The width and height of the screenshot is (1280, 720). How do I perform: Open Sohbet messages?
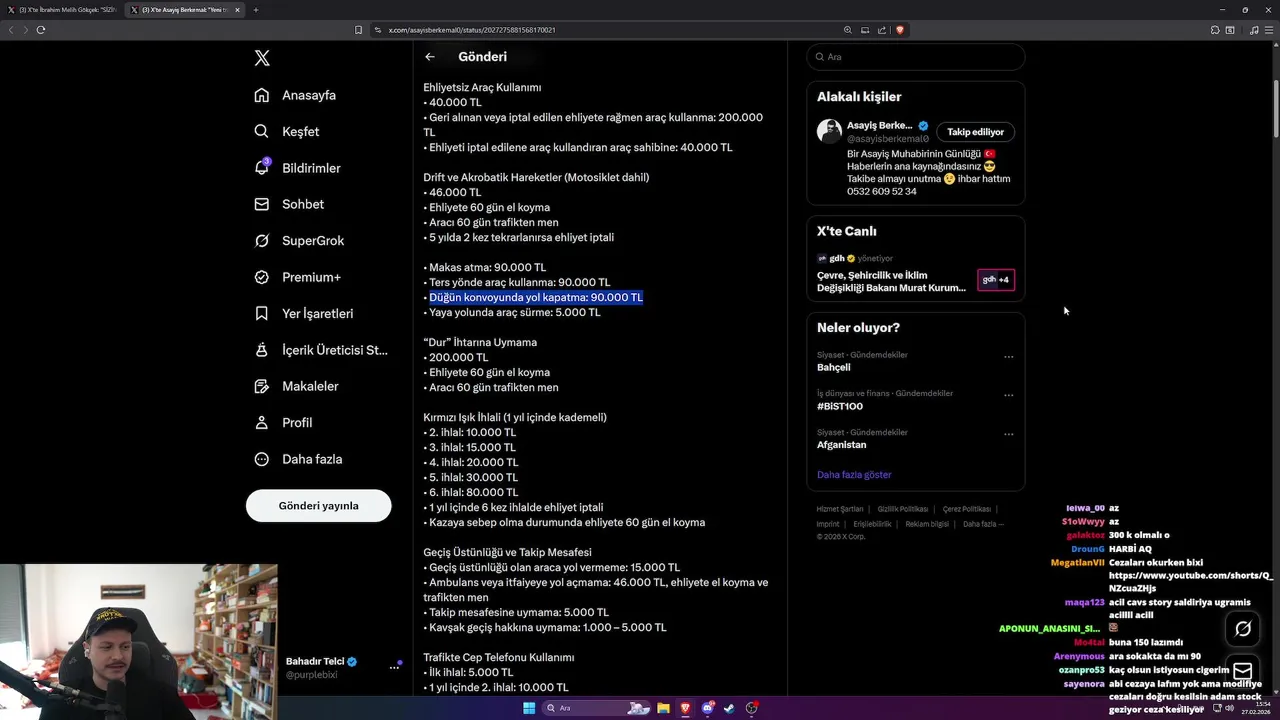pyautogui.click(x=289, y=204)
